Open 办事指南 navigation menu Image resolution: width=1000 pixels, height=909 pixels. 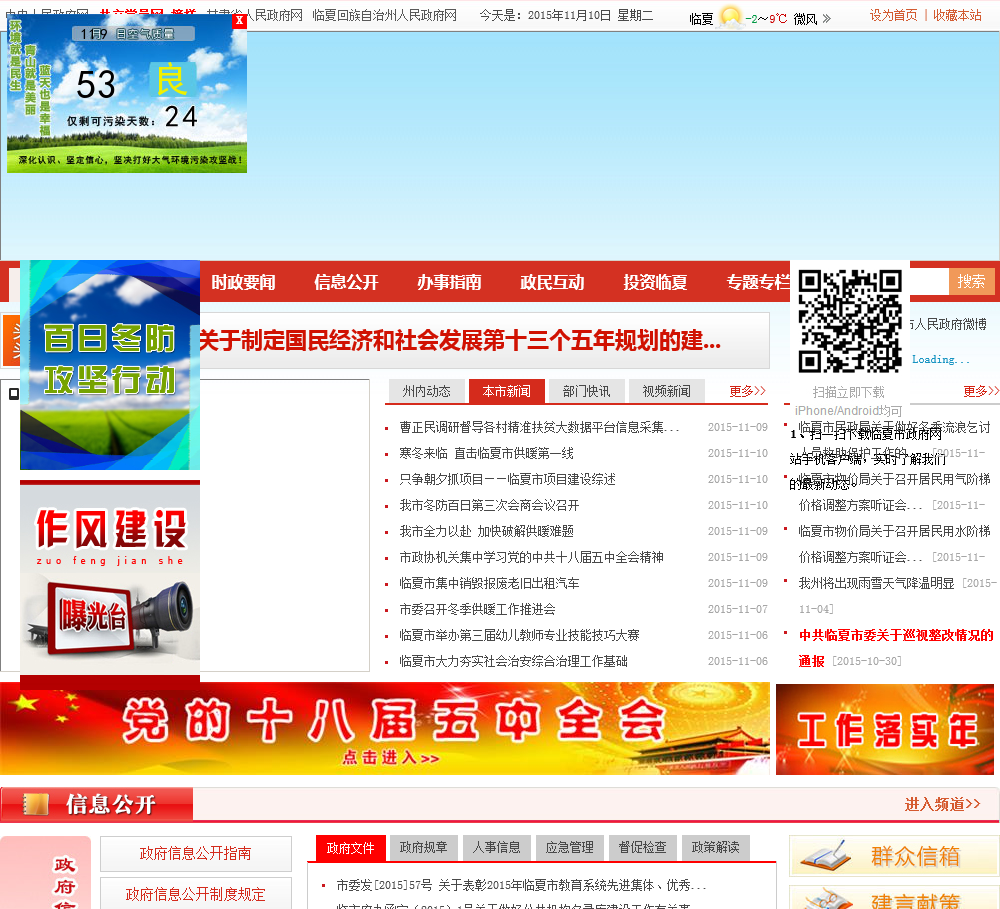point(449,282)
